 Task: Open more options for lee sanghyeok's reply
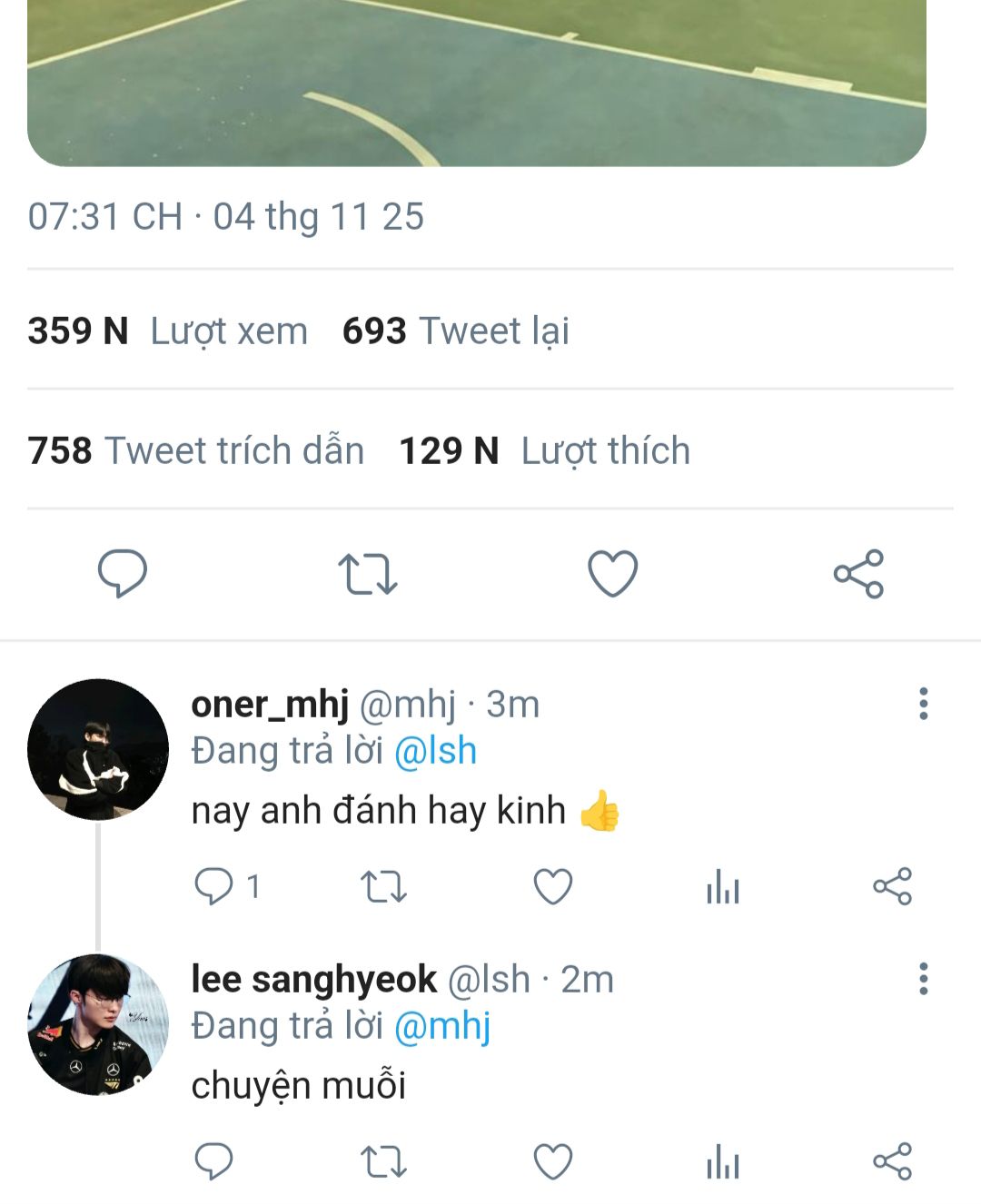pyautogui.click(x=924, y=979)
